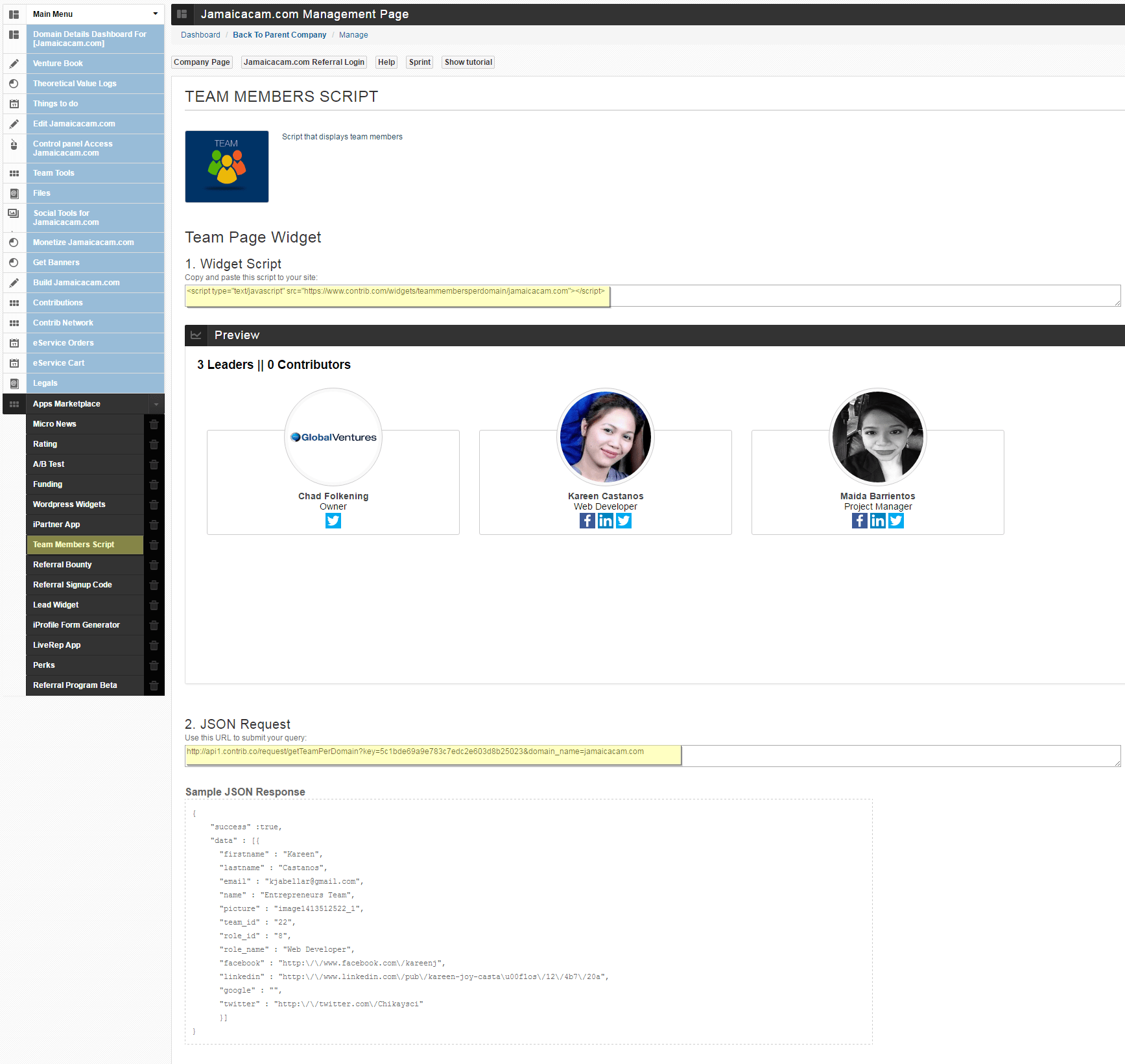Viewport: 1125px width, 1064px height.
Task: Open the Team Members Script app
Action: click(x=85, y=545)
